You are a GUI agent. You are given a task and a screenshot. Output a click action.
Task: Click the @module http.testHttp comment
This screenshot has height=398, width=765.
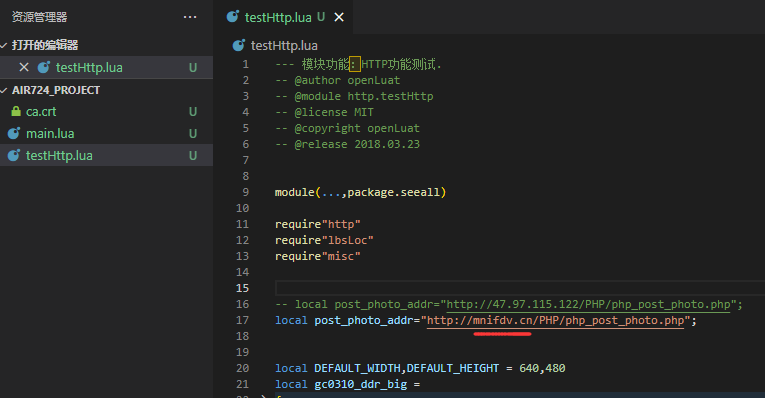354,96
